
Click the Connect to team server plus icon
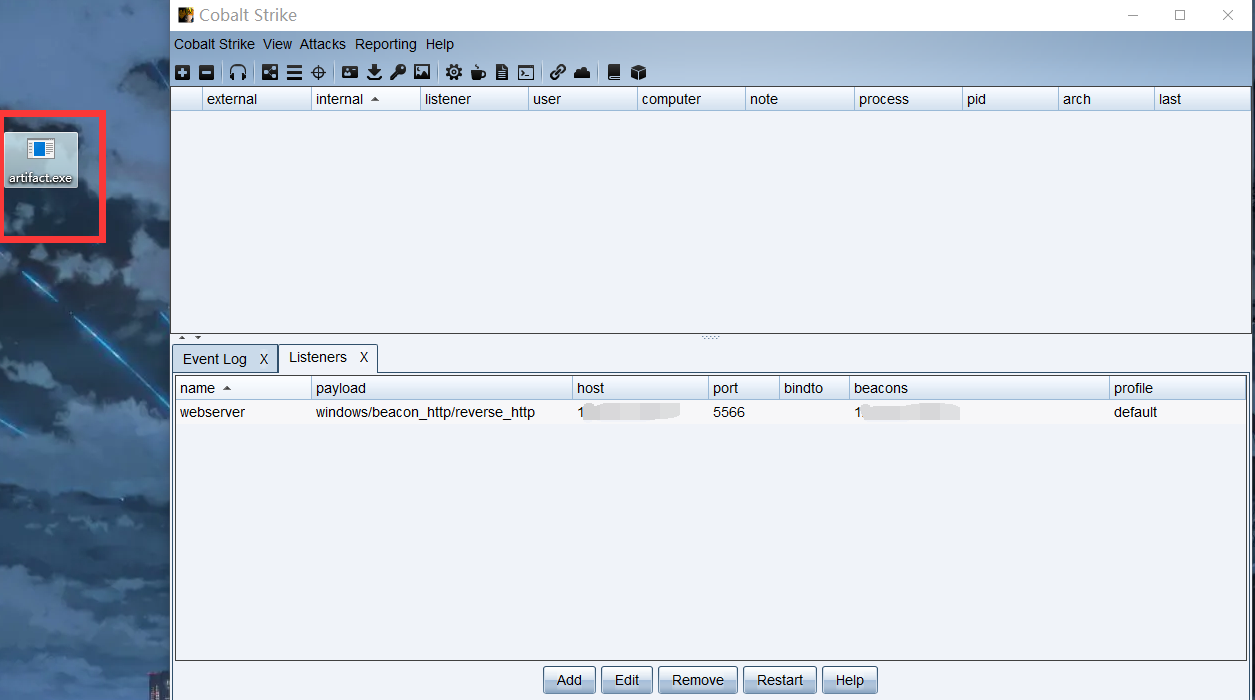(182, 73)
